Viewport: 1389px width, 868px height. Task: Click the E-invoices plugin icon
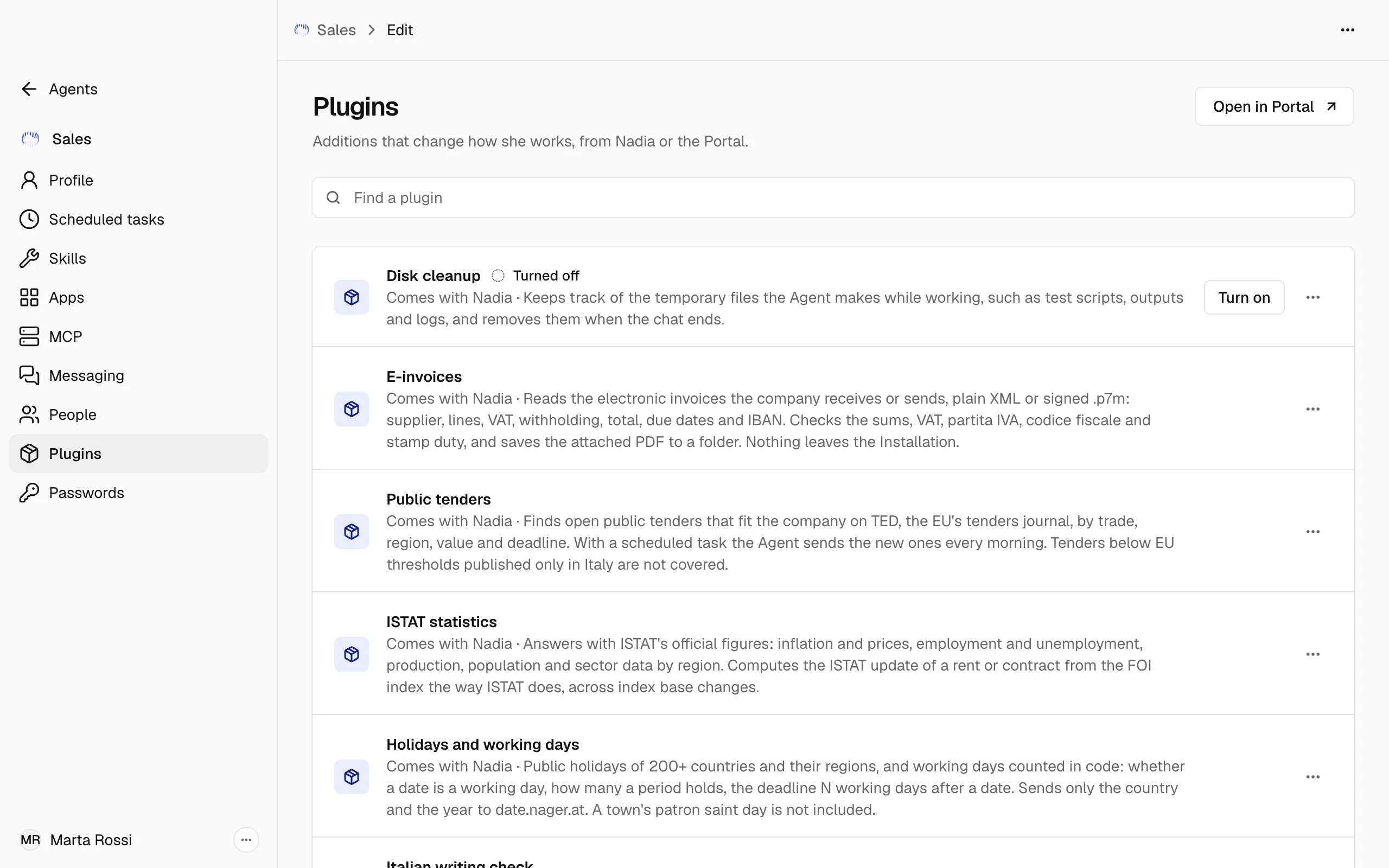point(352,409)
